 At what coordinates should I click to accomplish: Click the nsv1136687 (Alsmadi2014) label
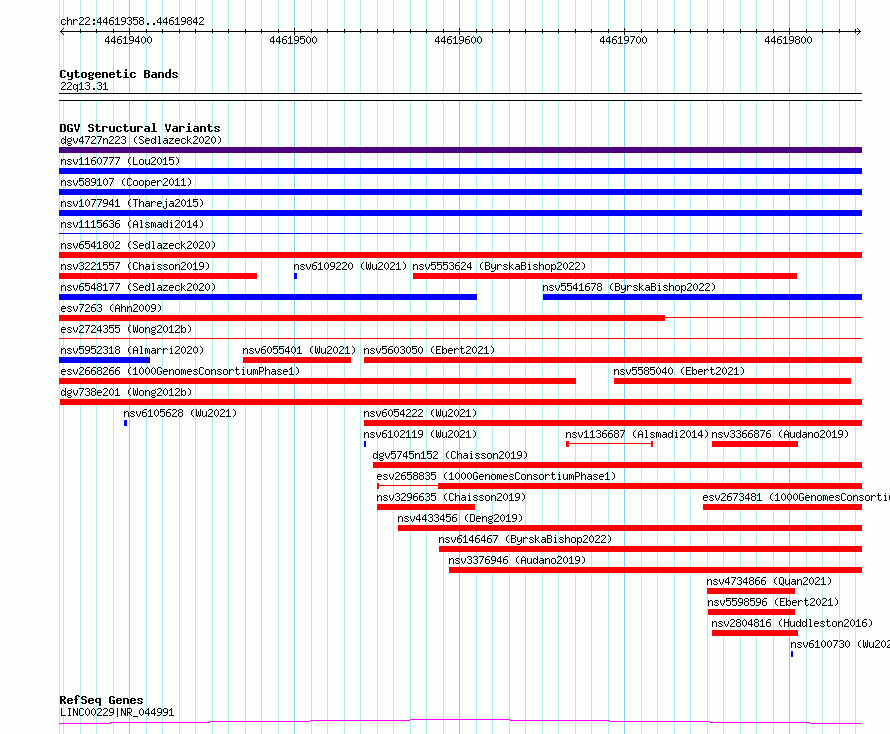[637, 434]
